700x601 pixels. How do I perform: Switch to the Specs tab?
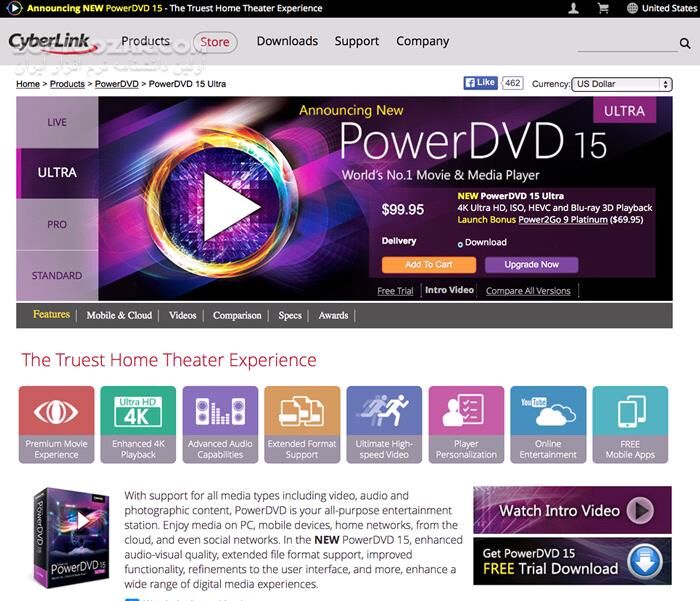tap(290, 315)
